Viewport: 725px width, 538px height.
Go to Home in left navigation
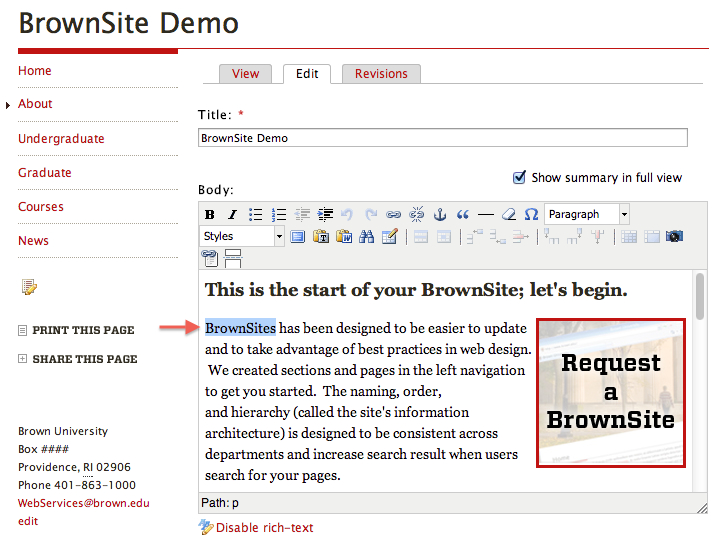[35, 71]
